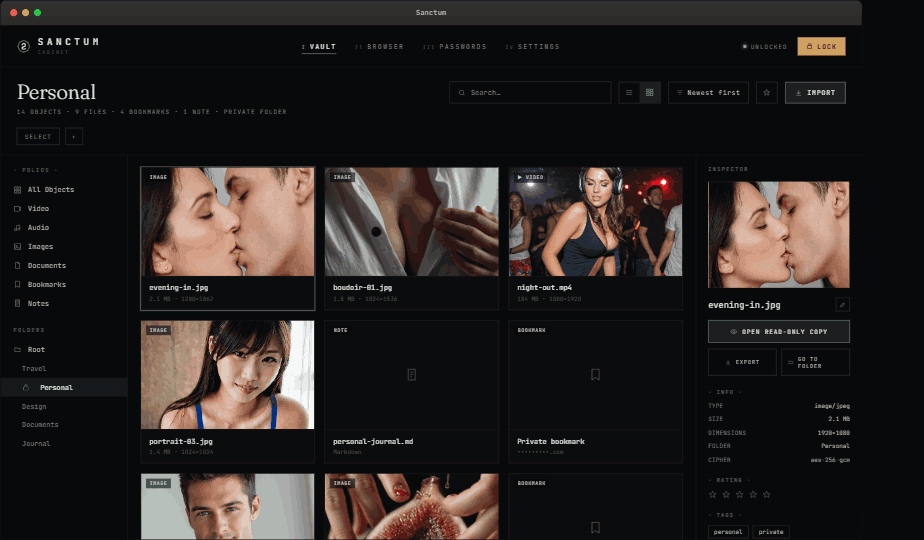The image size is (924, 540).
Task: Click the private tag
Action: pos(771,532)
